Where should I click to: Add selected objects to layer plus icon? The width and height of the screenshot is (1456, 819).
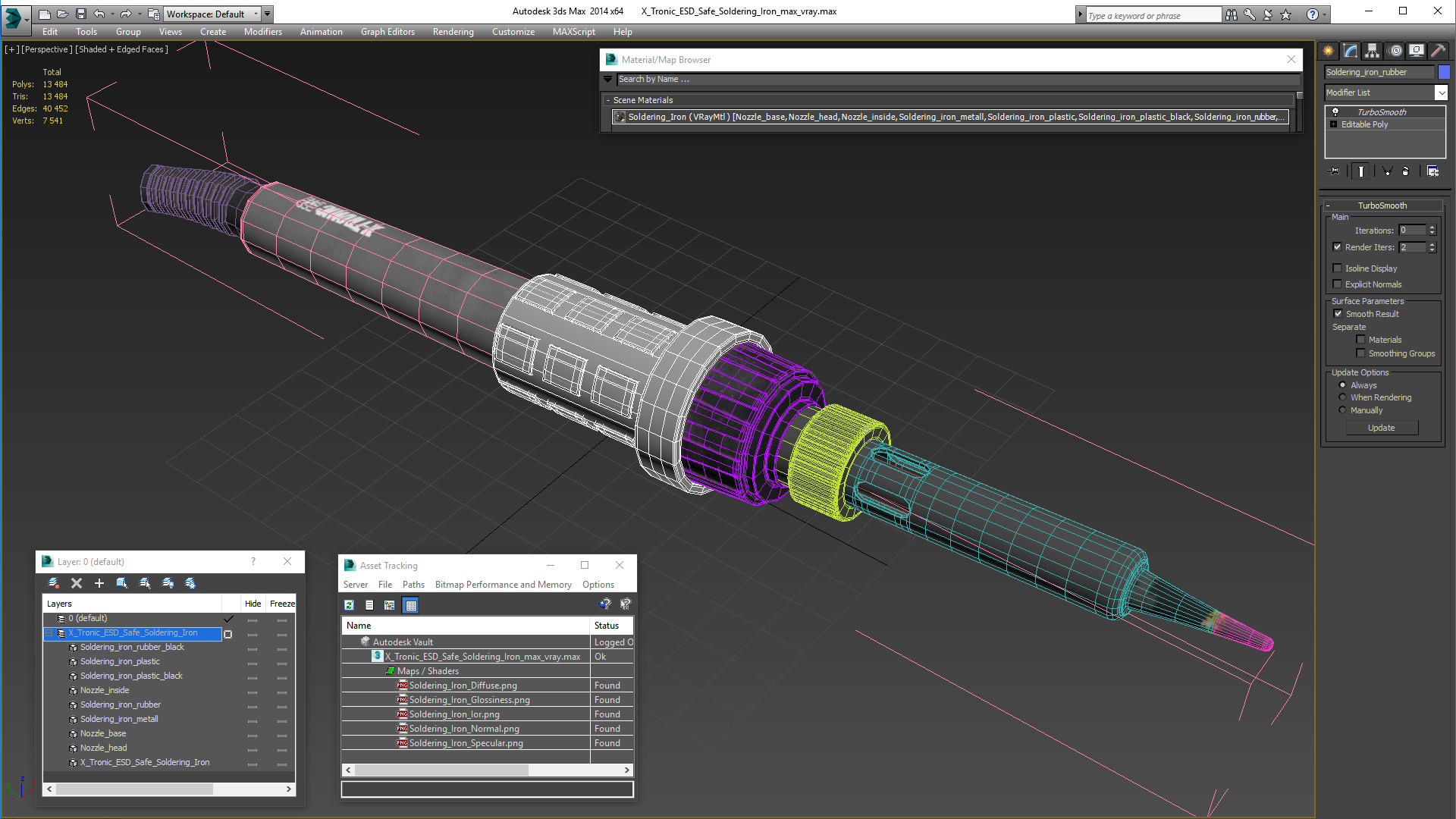(x=99, y=583)
